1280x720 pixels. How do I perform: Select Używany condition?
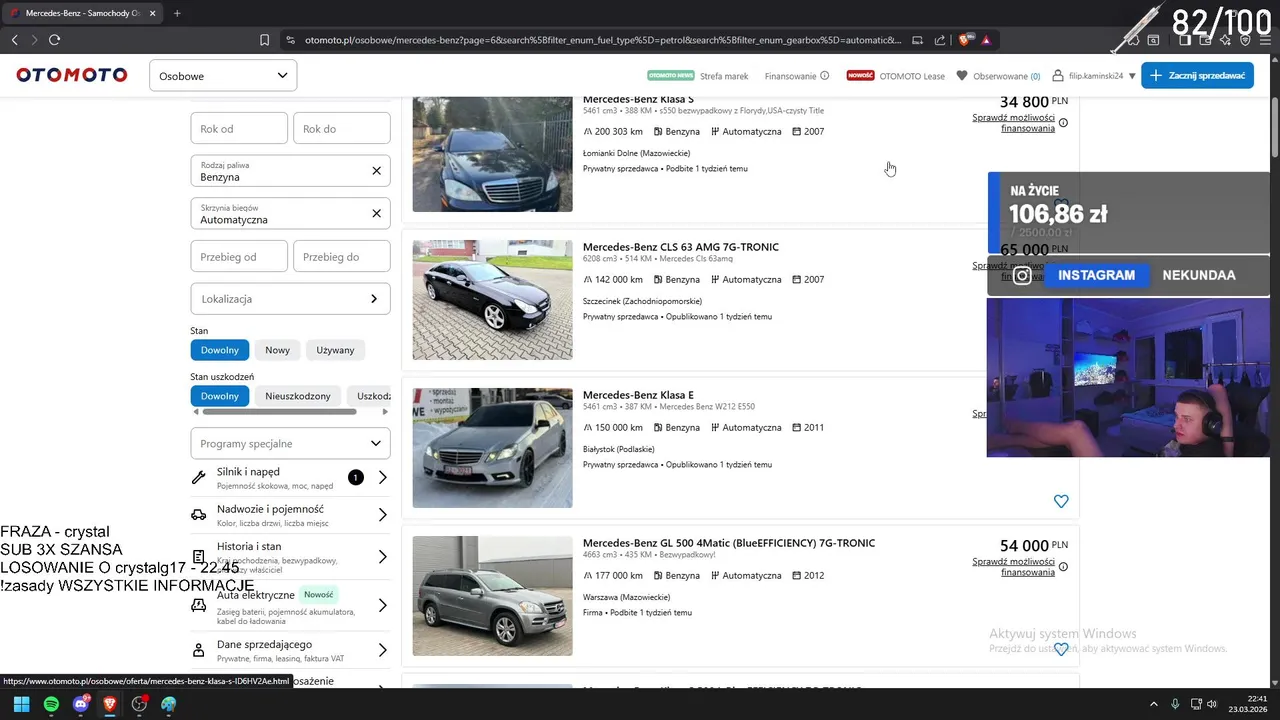click(335, 350)
